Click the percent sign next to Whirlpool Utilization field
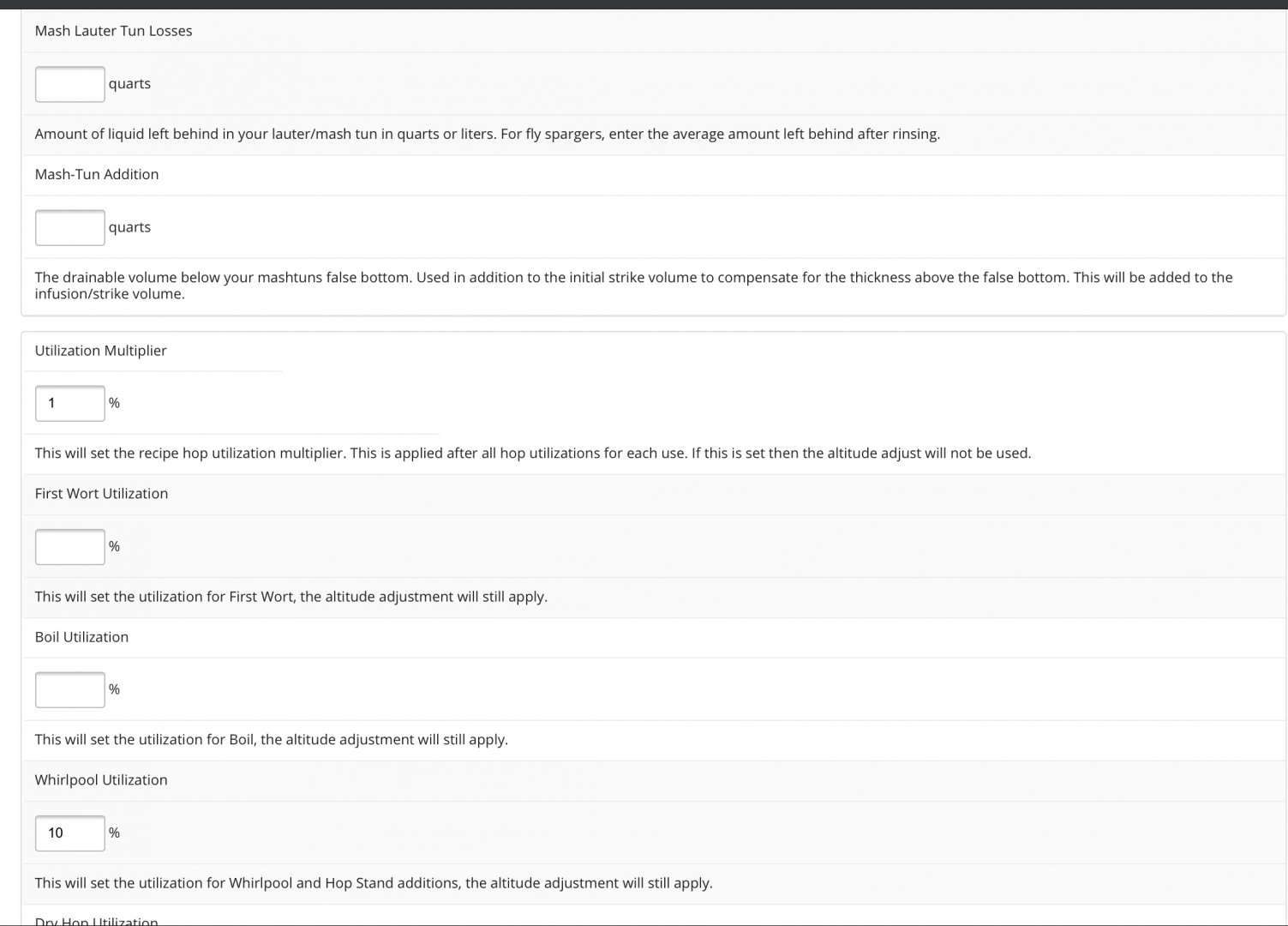Screen dimensions: 1288x926 114,833
